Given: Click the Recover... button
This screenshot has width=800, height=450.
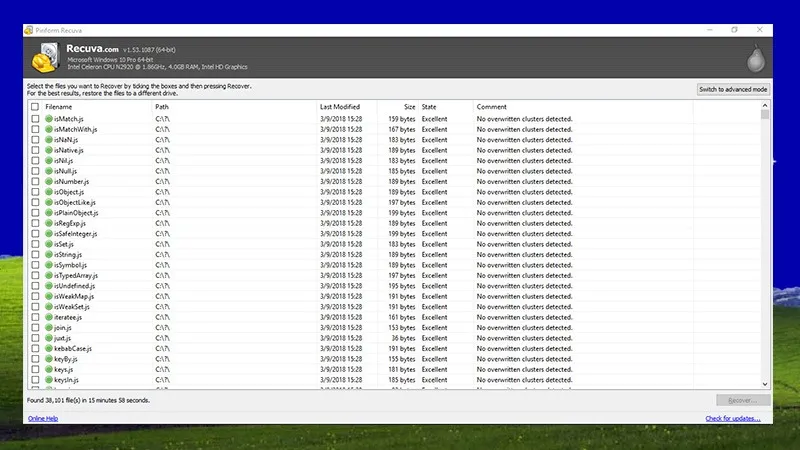Looking at the screenshot, I should coord(743,401).
